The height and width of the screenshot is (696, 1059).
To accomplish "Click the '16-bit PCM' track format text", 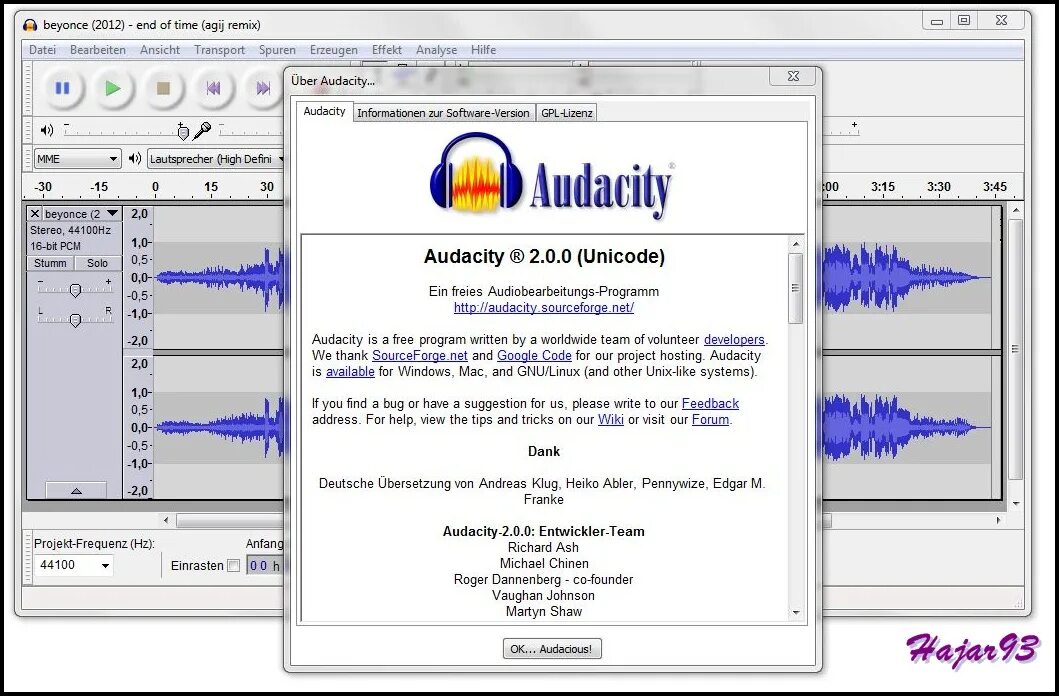I will (x=55, y=246).
